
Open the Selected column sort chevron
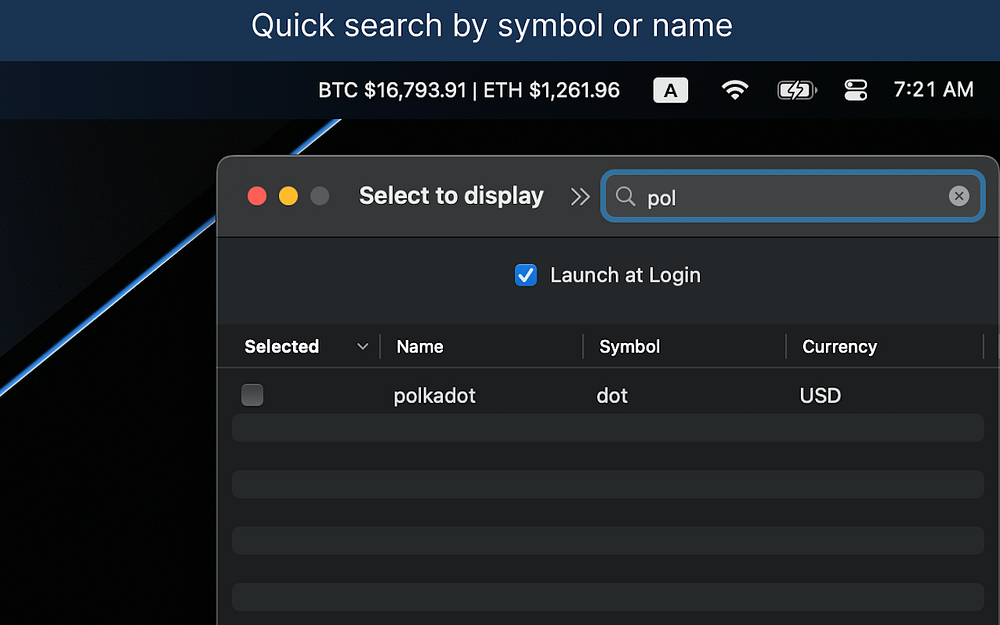coord(362,347)
